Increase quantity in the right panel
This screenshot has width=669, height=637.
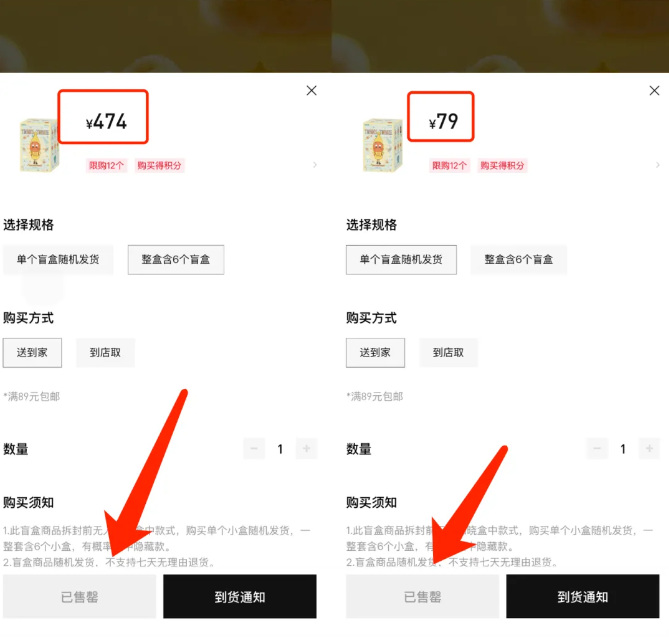(x=649, y=448)
